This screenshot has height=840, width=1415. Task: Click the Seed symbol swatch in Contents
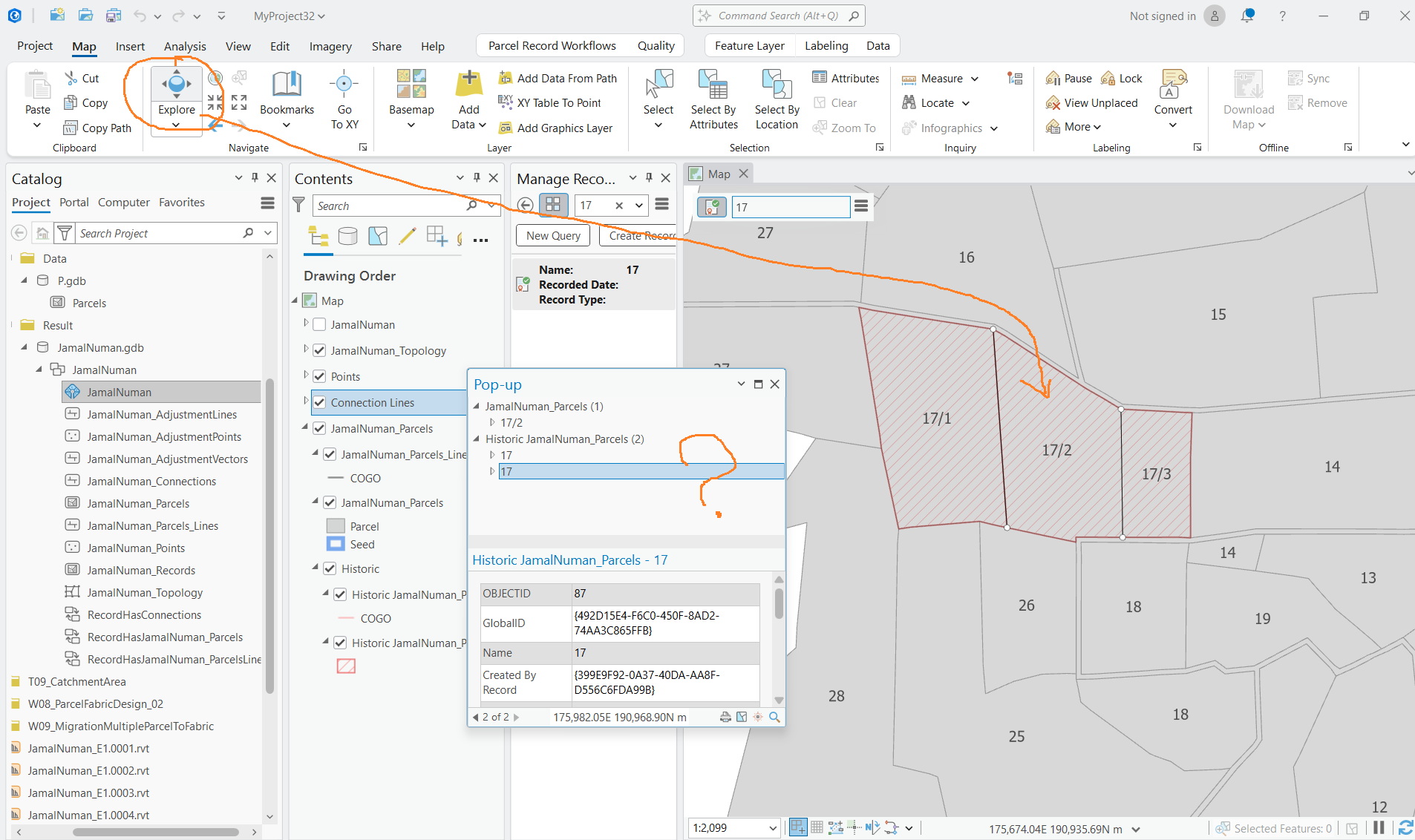(336, 544)
